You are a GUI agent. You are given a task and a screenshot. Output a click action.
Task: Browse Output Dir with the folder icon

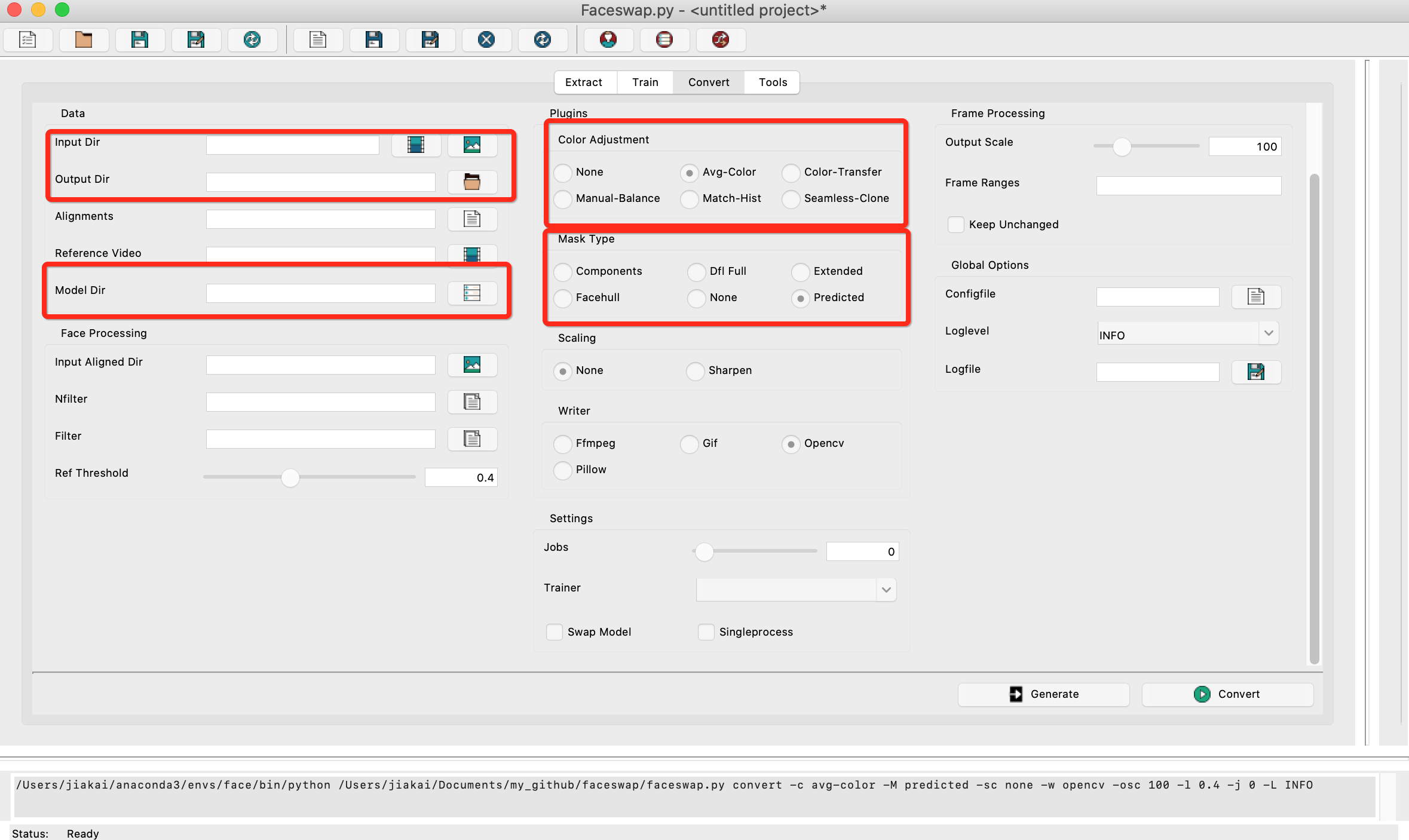472,182
